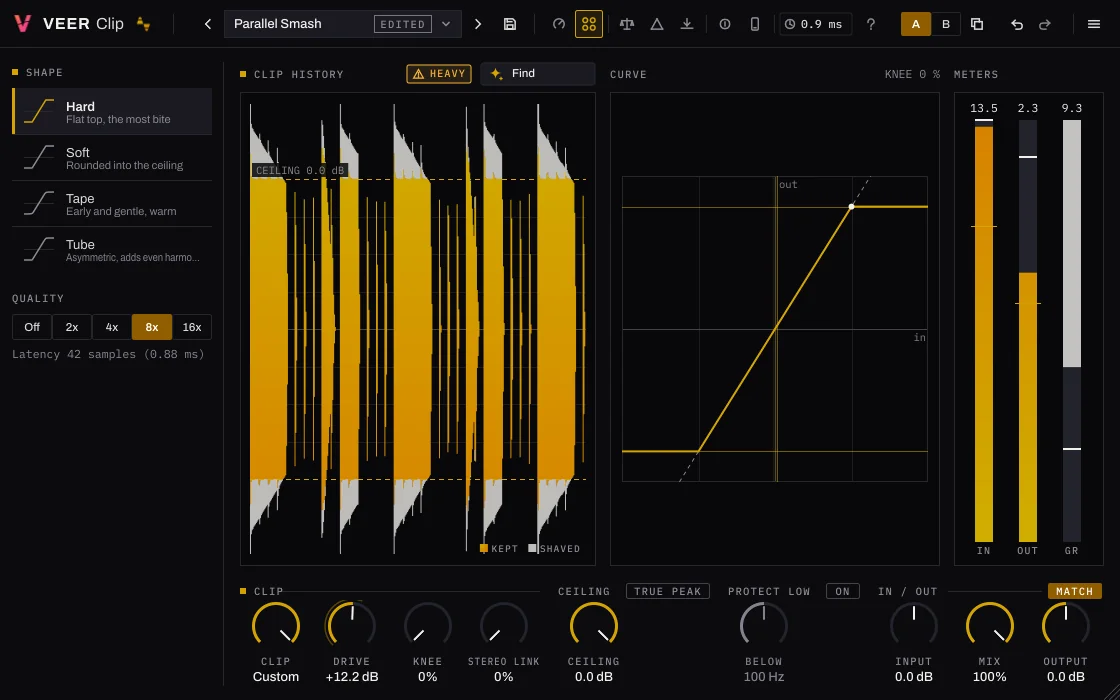Click the MIX knob

[990, 626]
